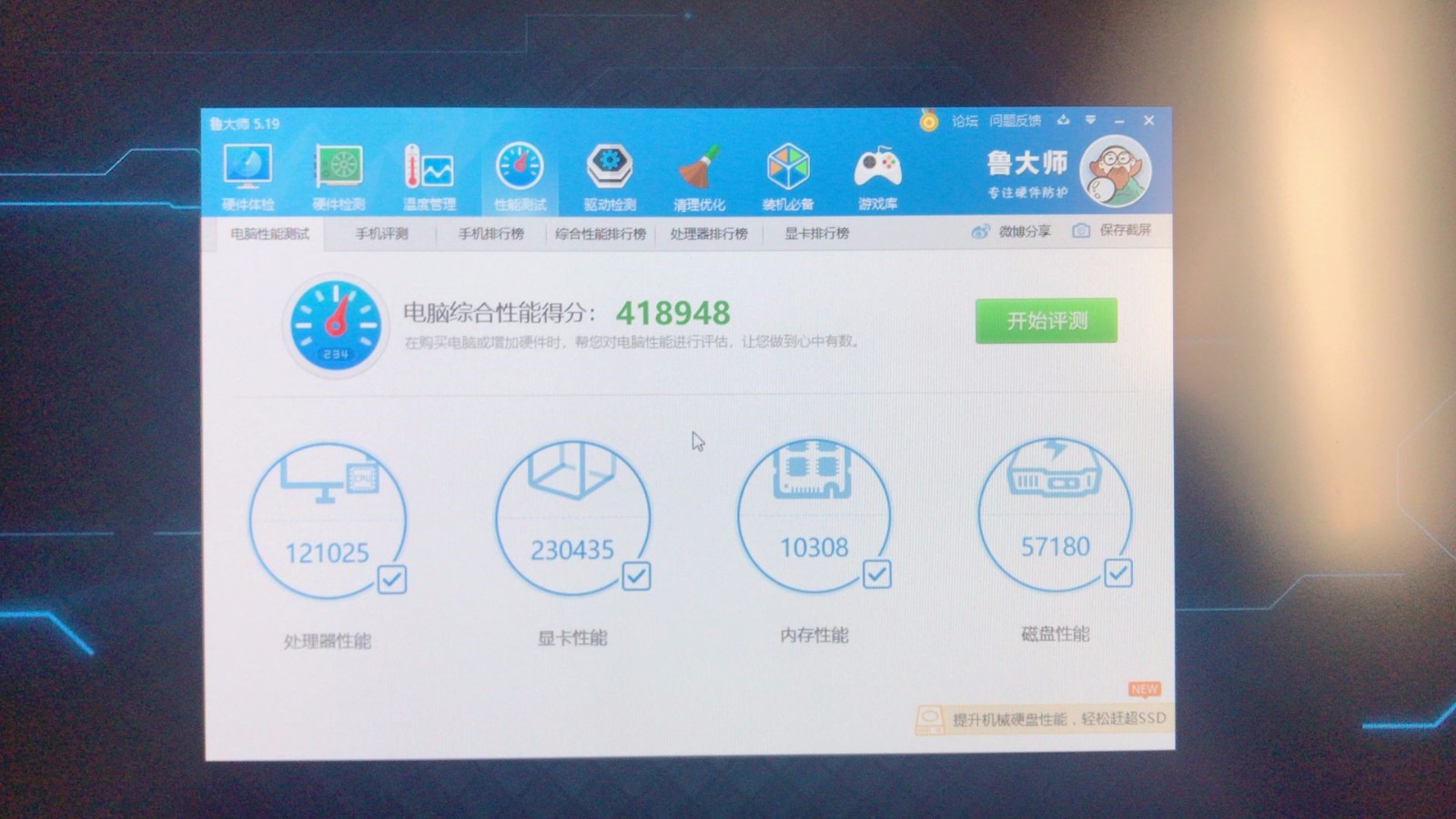Open 硬件检测 hardware detection icon

[339, 167]
